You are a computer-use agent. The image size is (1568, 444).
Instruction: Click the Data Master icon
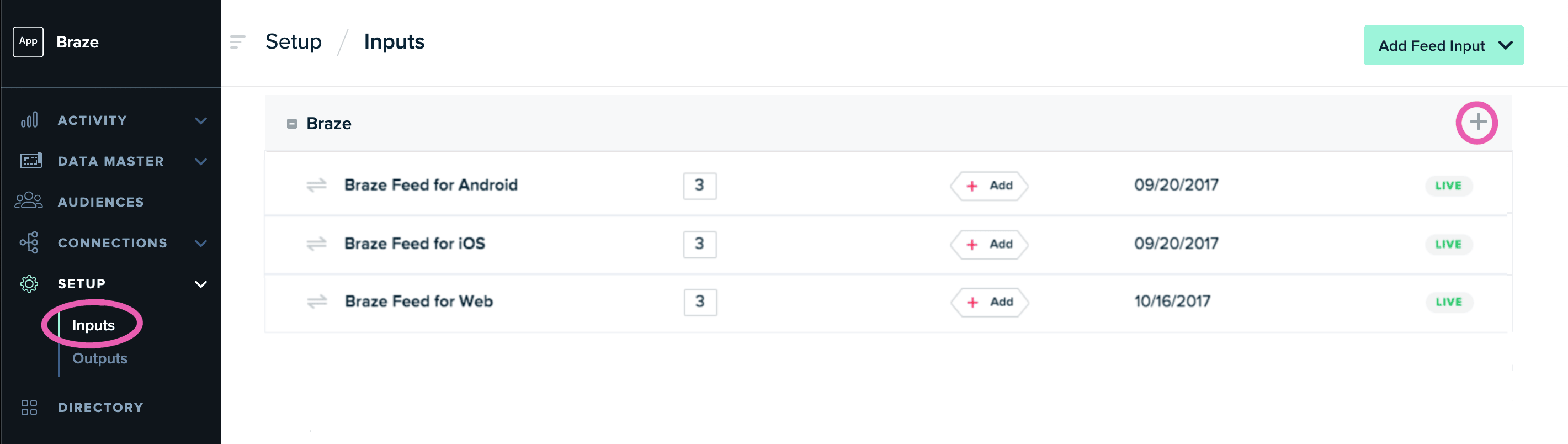coord(30,161)
